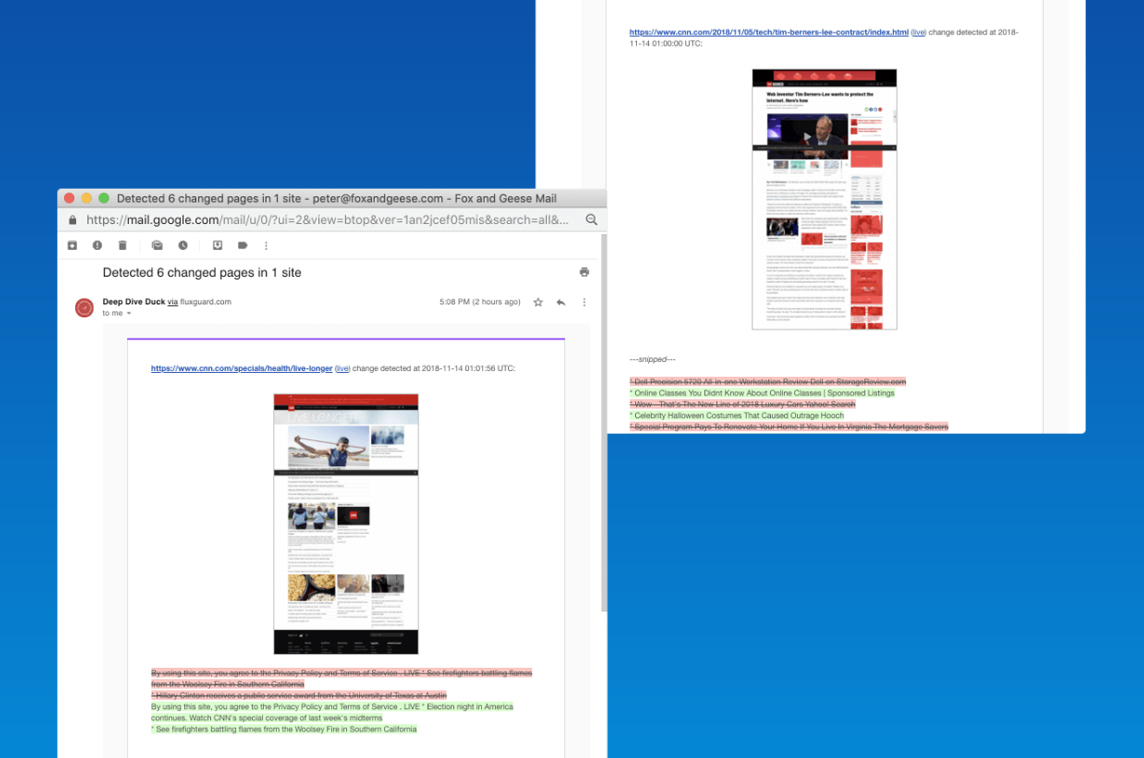Click the zoom magnifier in the address bar
The width and height of the screenshot is (1144, 758).
coord(592,220)
